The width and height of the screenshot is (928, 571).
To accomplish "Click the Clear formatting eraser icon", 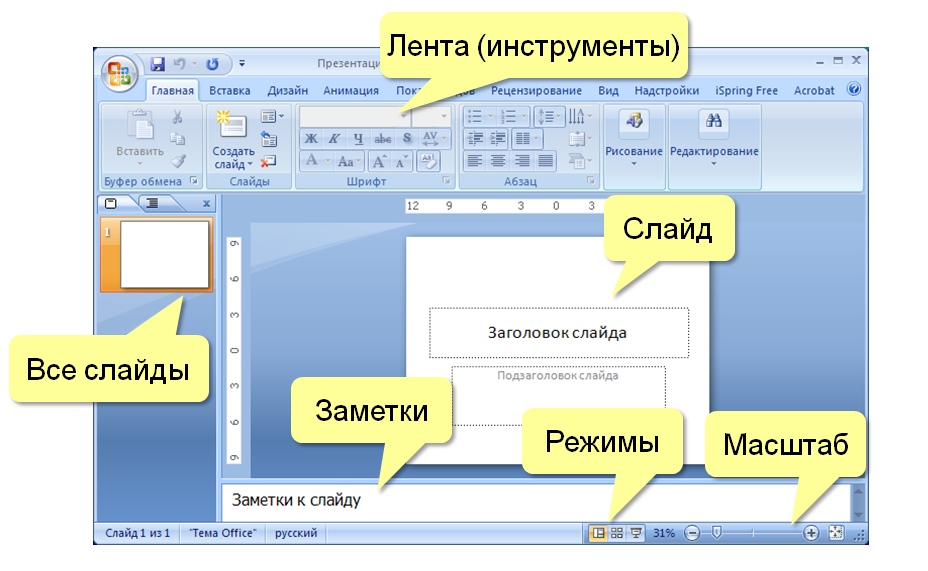I will coord(428,161).
